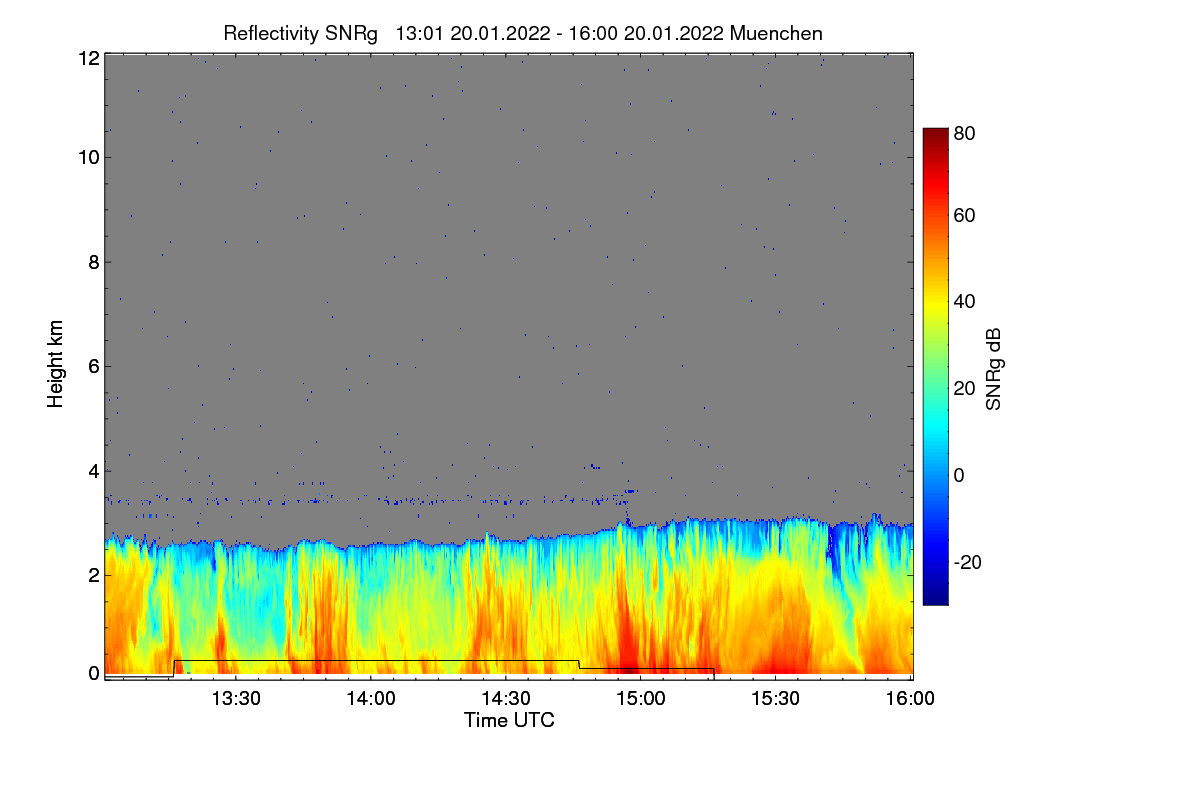Click the '60' colorbar tick value

[964, 216]
